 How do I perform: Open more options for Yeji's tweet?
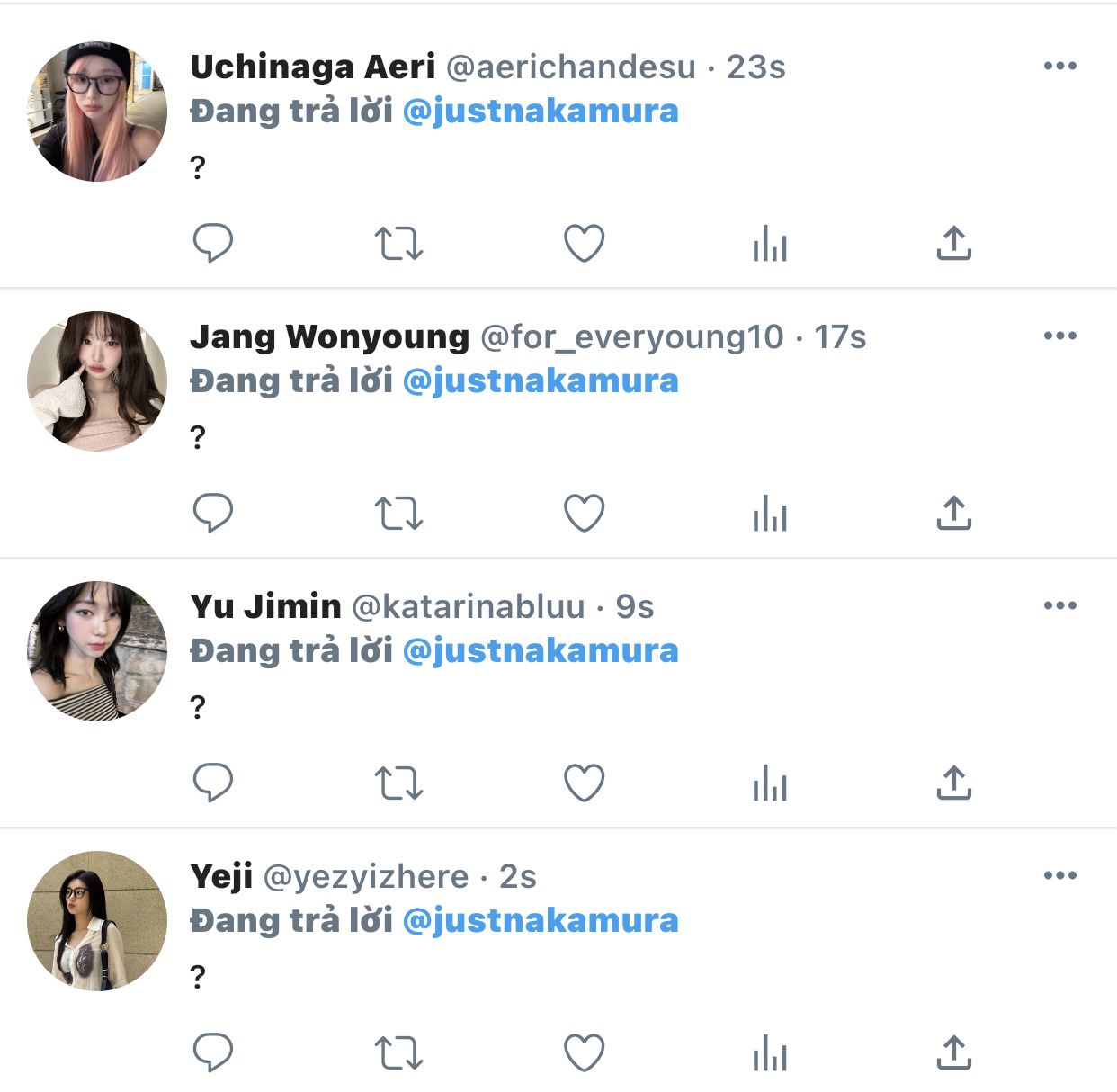pos(1060,875)
